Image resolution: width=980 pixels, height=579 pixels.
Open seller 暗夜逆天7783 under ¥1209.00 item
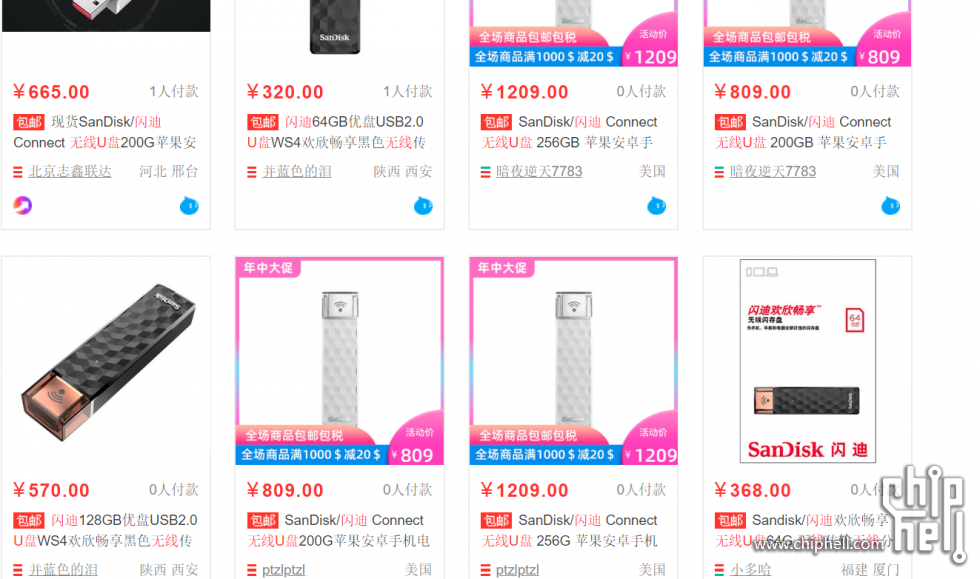[x=539, y=171]
